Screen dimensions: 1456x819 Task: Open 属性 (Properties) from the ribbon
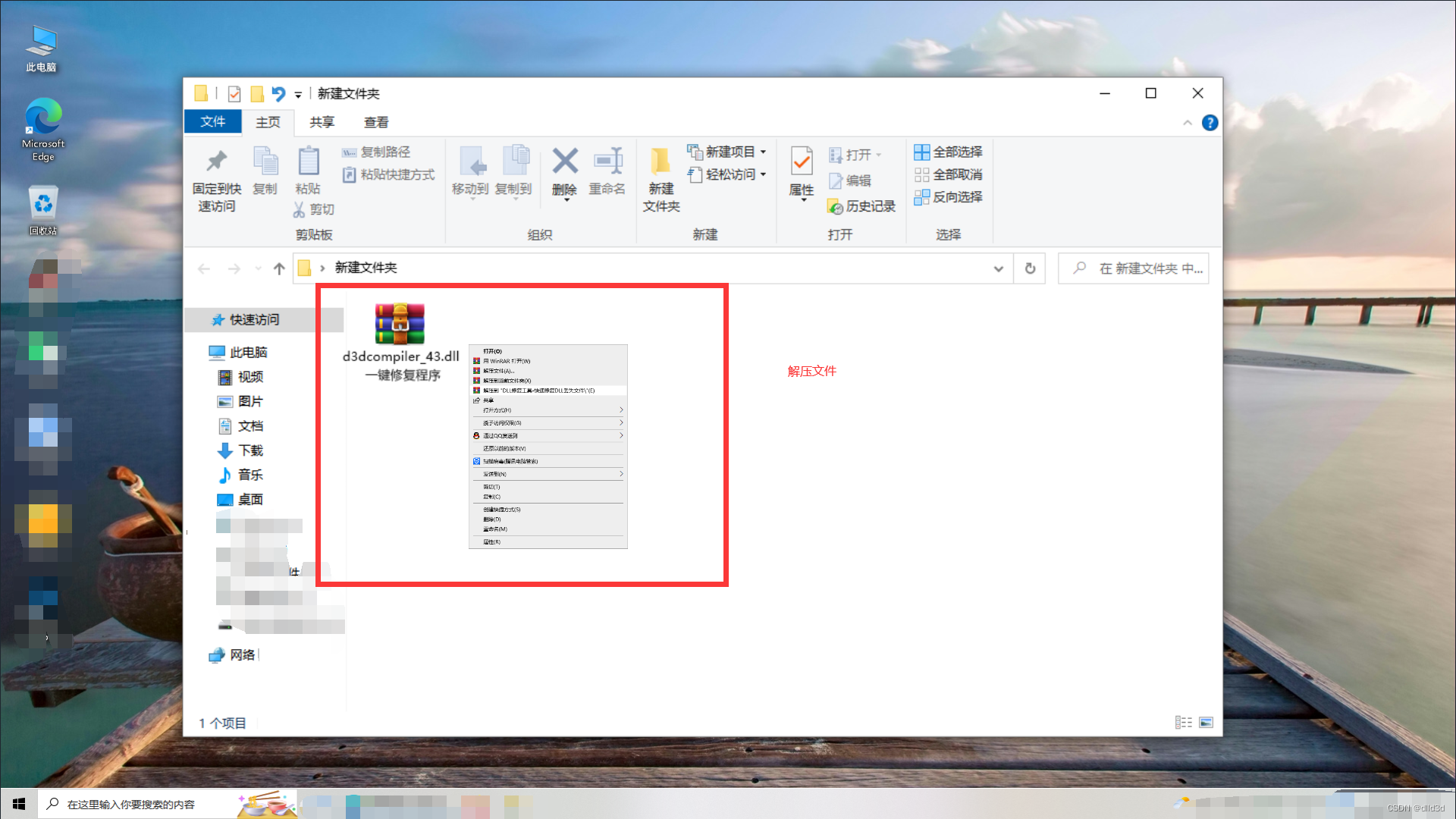(x=800, y=173)
